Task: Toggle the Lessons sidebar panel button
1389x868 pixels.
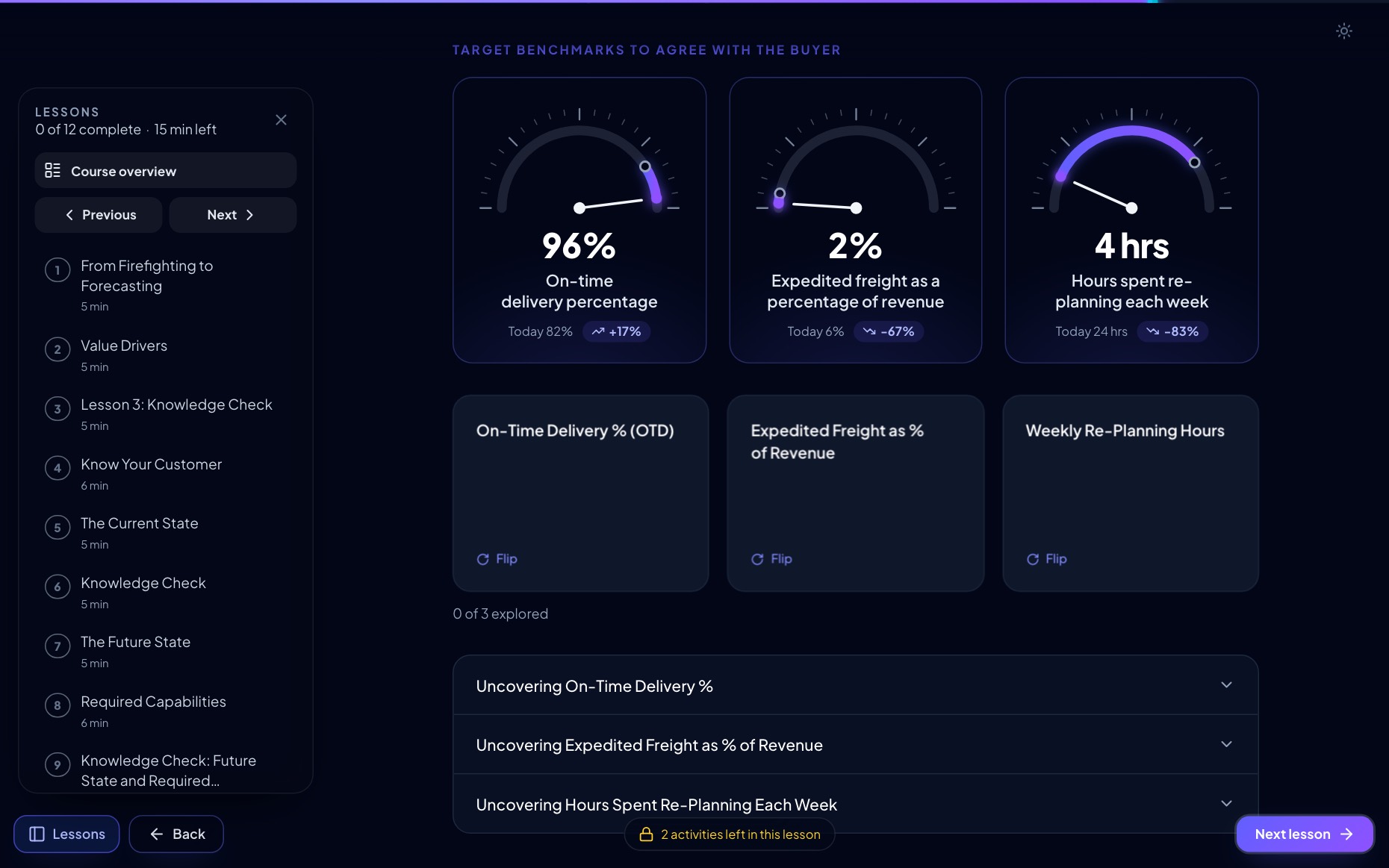Action: coord(66,834)
